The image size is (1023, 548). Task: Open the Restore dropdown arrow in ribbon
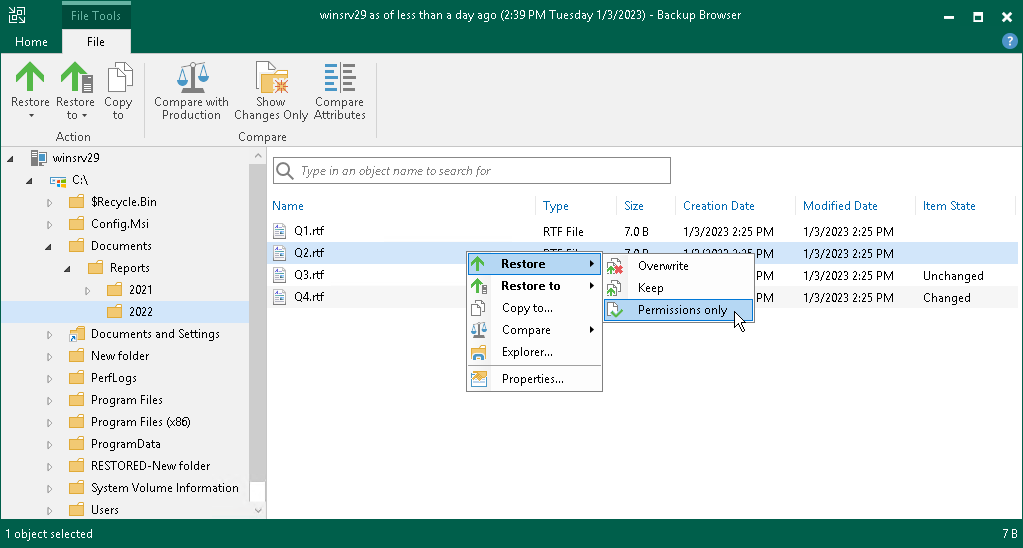tap(30, 116)
